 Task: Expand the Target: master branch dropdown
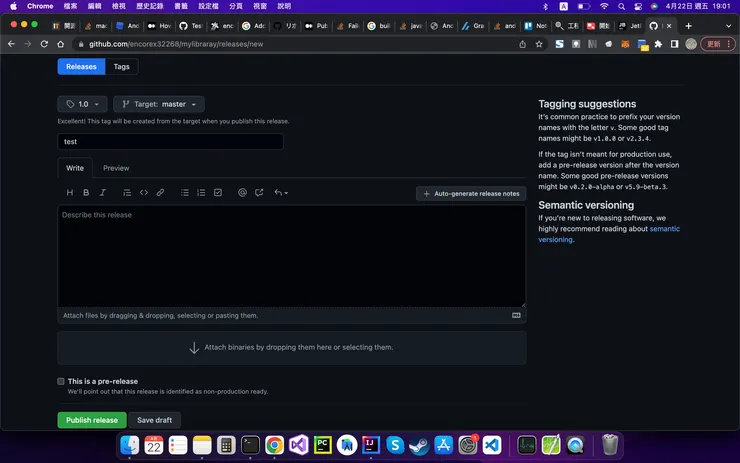pyautogui.click(x=159, y=104)
